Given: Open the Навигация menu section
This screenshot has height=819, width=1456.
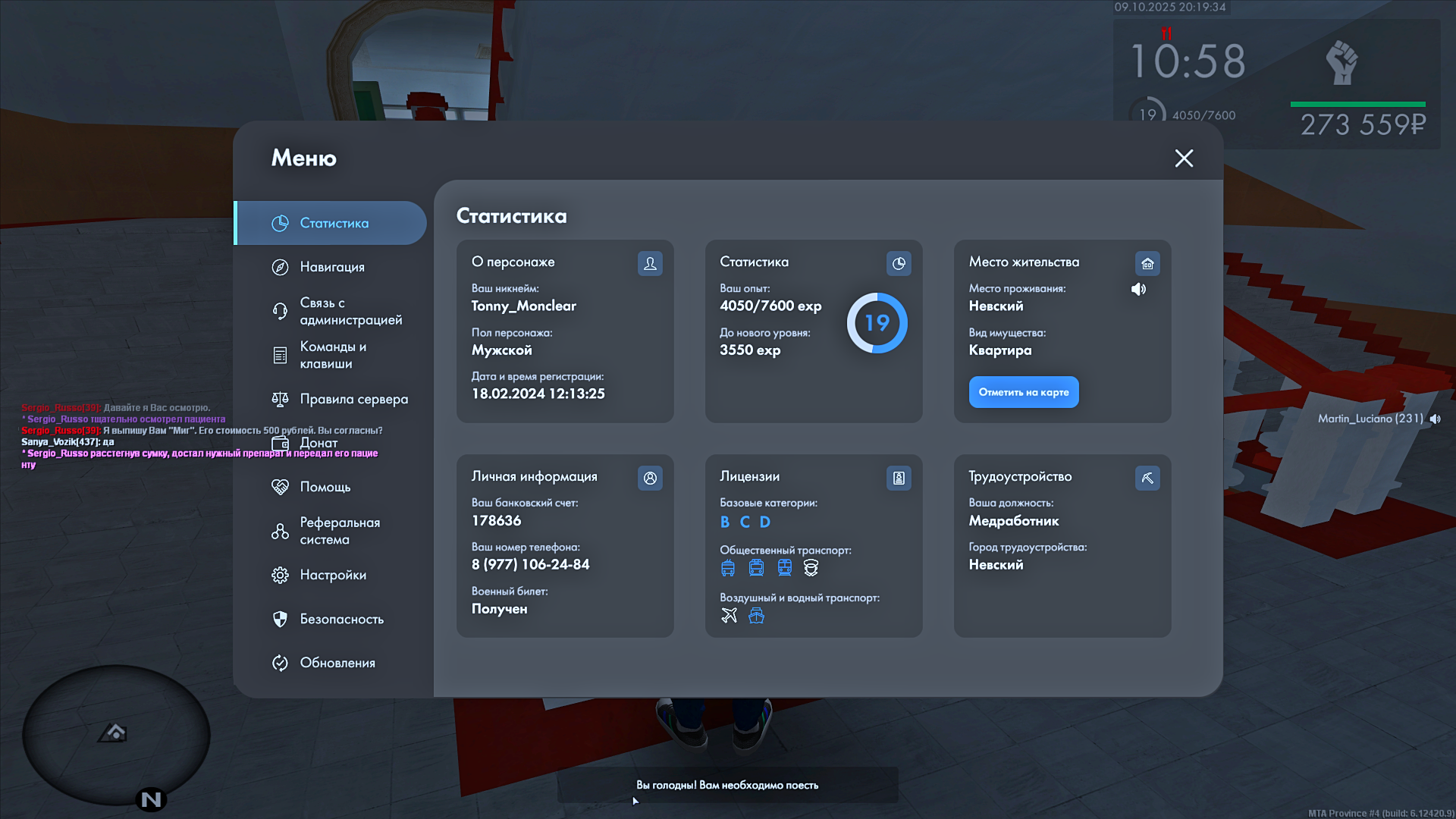Looking at the screenshot, I should pos(332,267).
